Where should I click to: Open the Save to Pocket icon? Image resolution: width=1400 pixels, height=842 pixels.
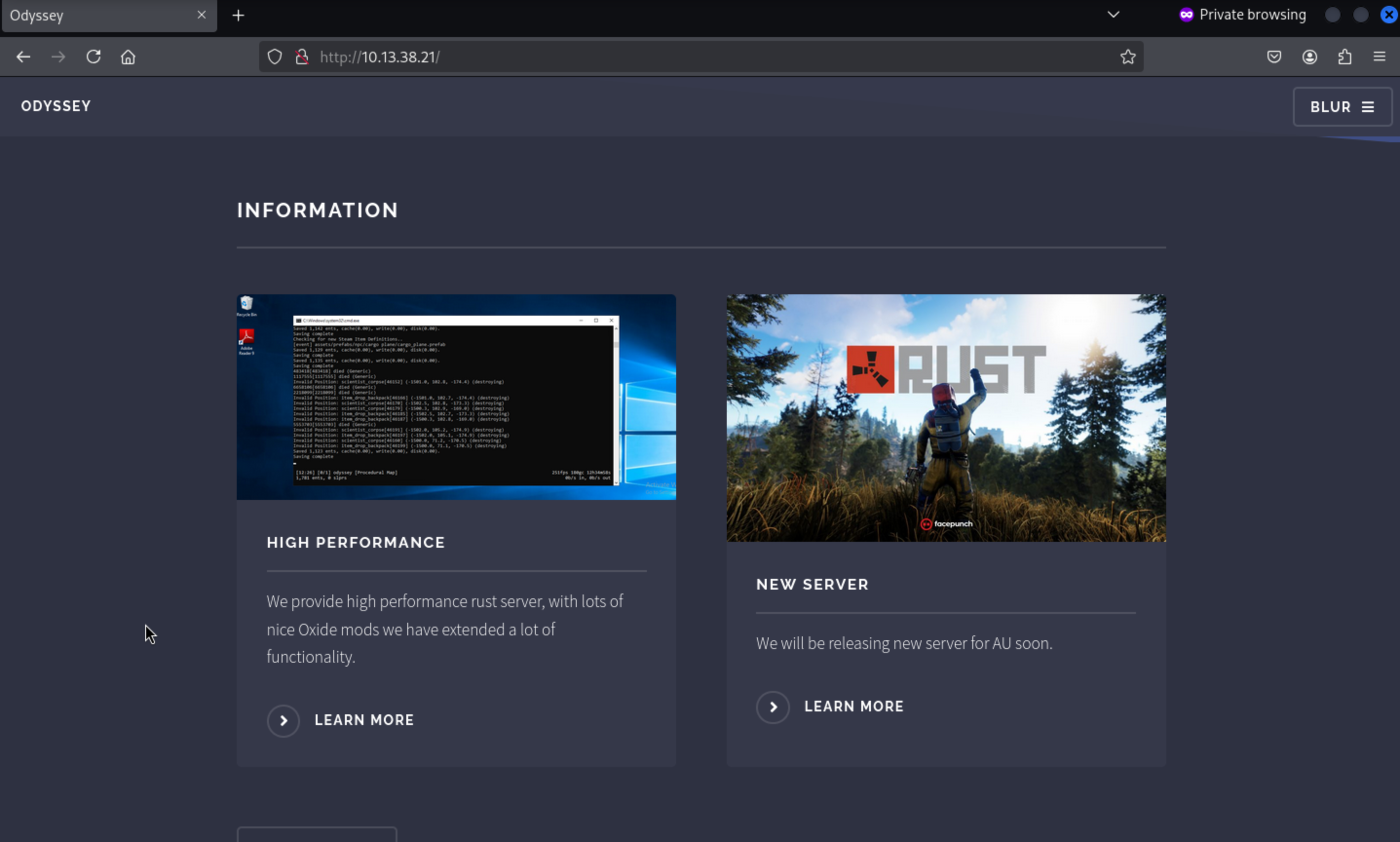[1274, 57]
